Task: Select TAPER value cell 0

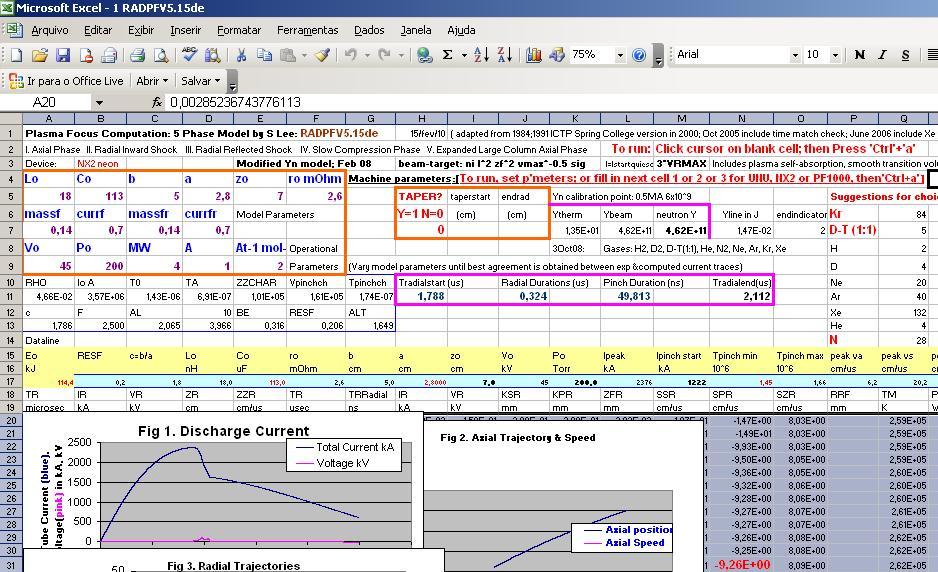Action: [x=421, y=230]
